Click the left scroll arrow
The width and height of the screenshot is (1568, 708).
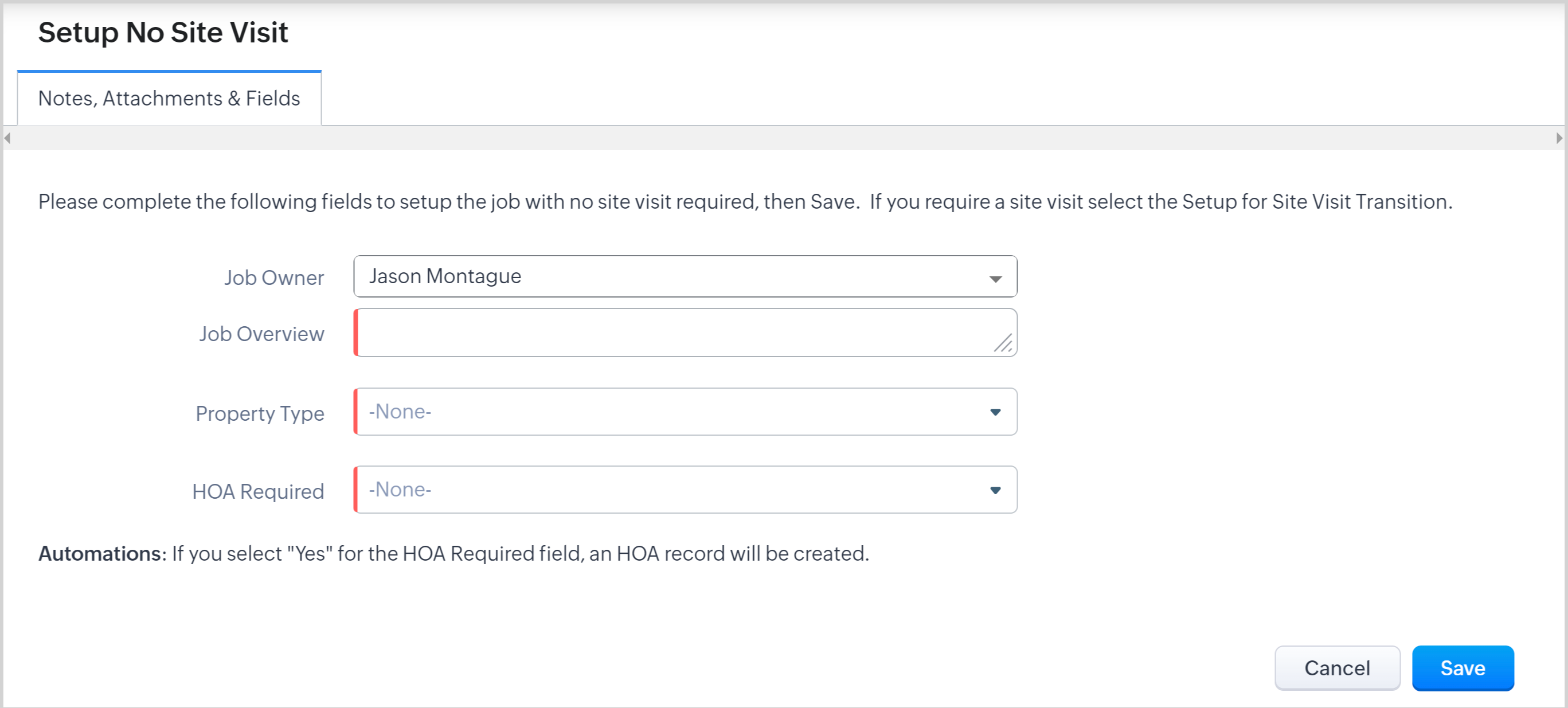(x=8, y=138)
